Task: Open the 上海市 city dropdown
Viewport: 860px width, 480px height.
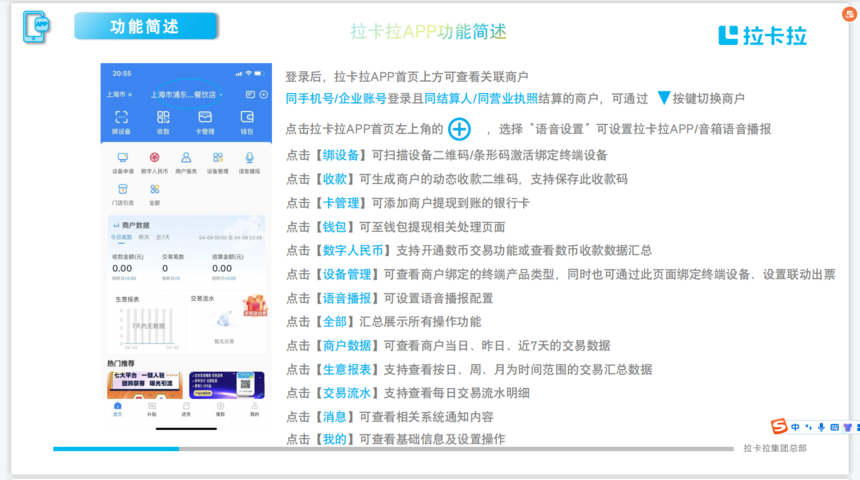Action: coord(119,95)
